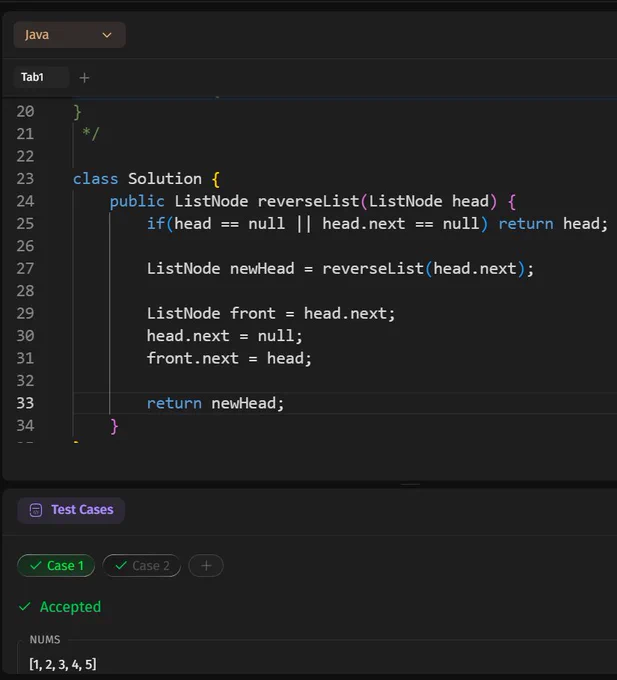
Task: Click the Test Cases icon
Action: click(36, 510)
